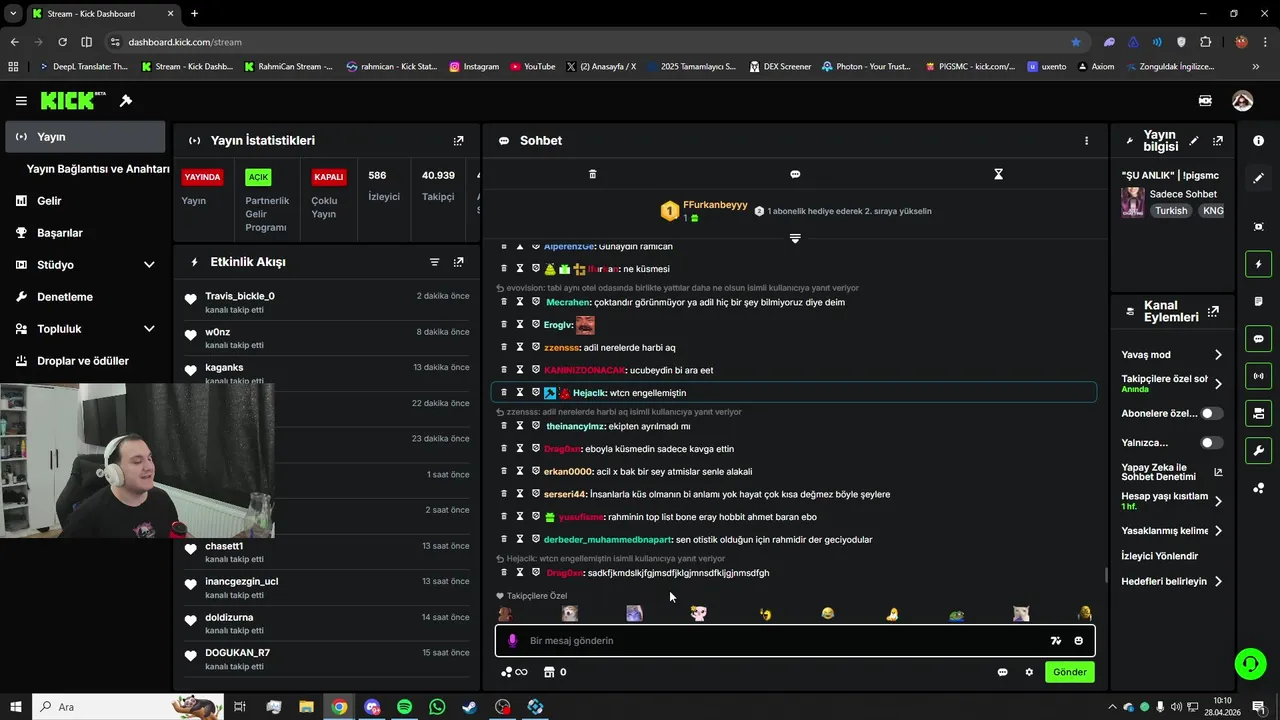The width and height of the screenshot is (1280, 720).
Task: Click the pin icon next to KICK logo
Action: tap(126, 101)
